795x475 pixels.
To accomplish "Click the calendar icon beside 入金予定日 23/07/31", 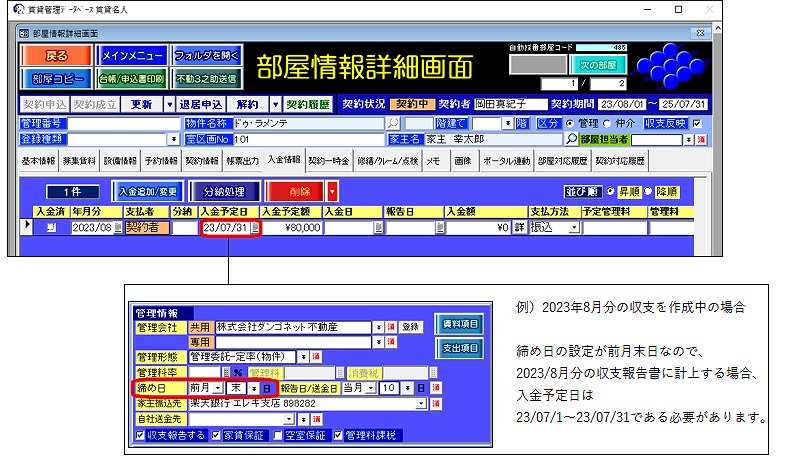I will 255,228.
